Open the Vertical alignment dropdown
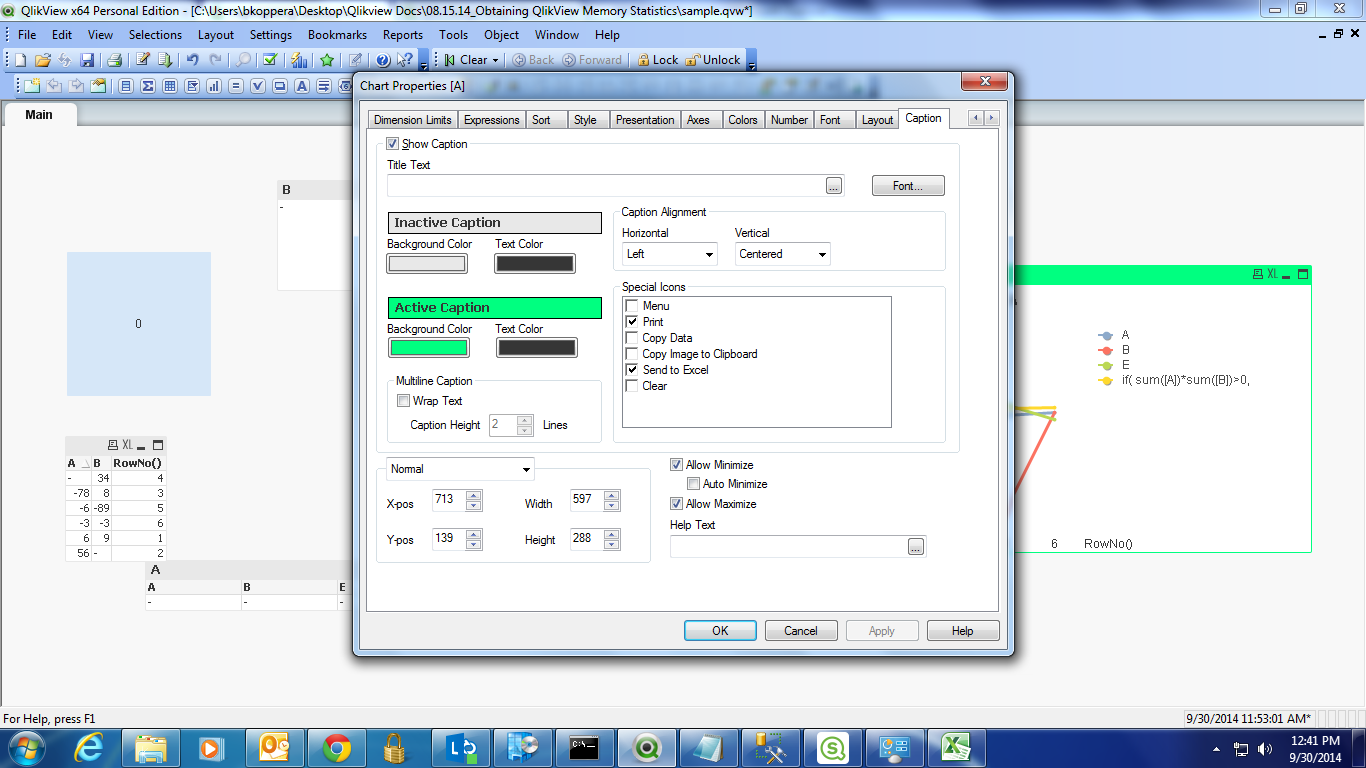The width and height of the screenshot is (1366, 768). point(783,254)
